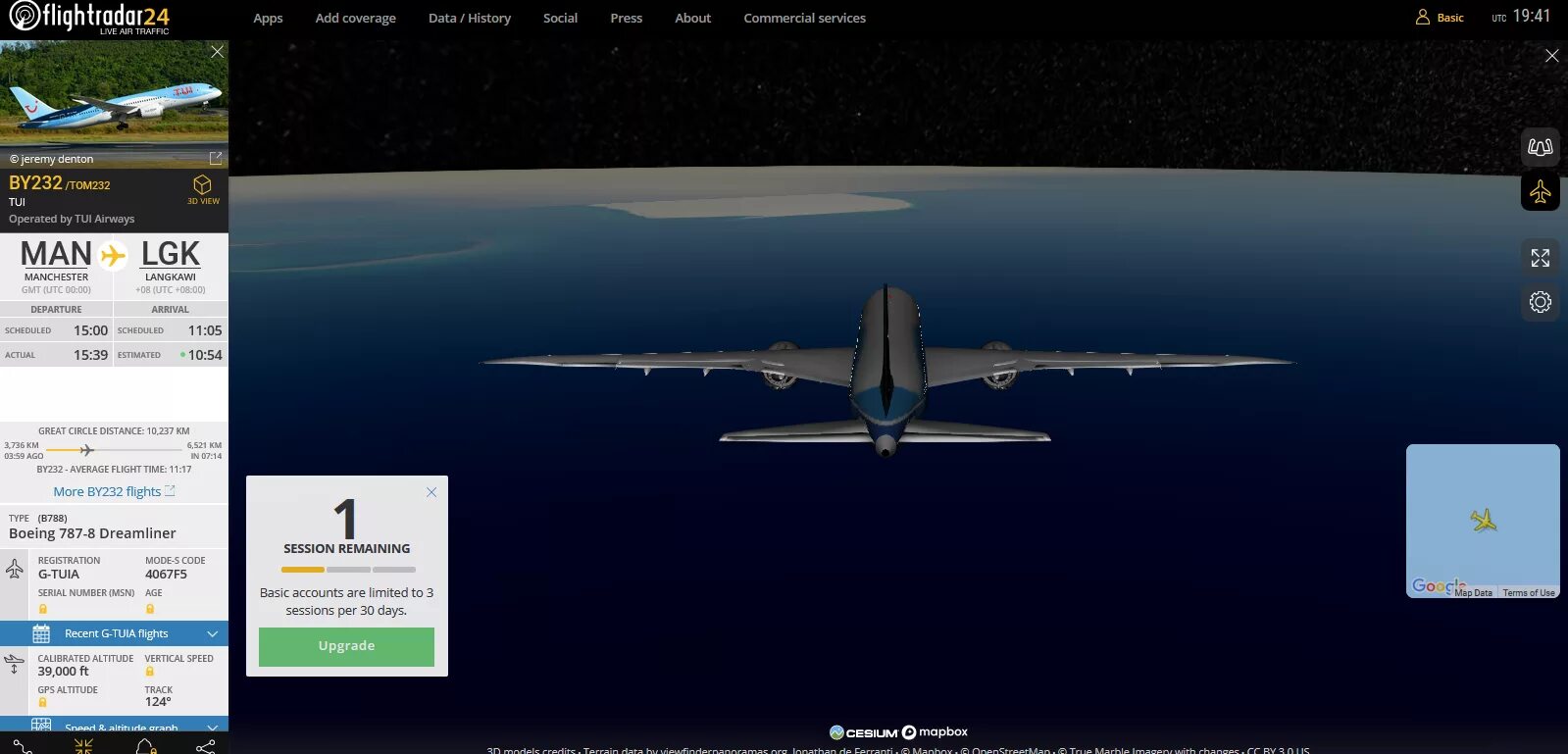Image resolution: width=1568 pixels, height=754 pixels.
Task: Open the Social menu
Action: pos(560,18)
